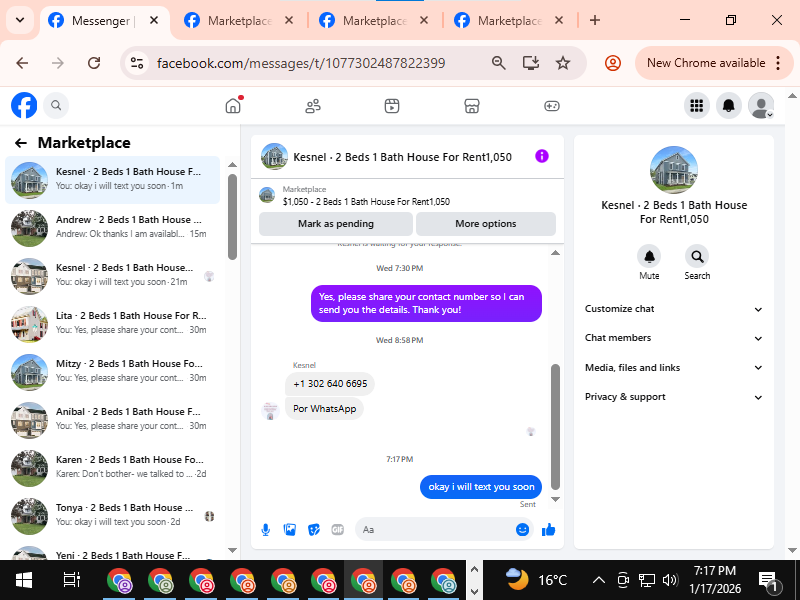800x600 pixels.
Task: Click the conversation list scrollbar thumb
Action: pos(232,217)
